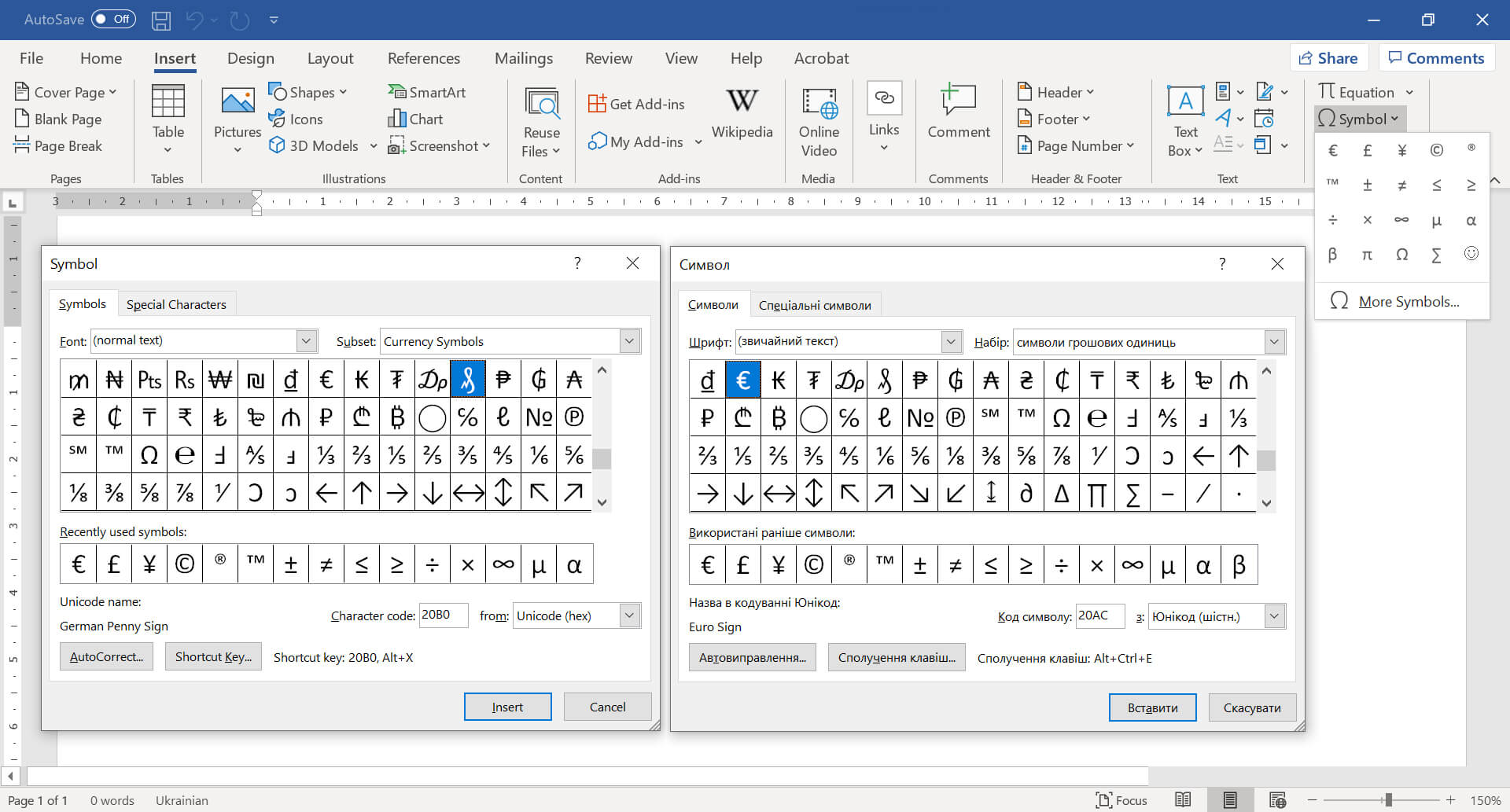Image resolution: width=1510 pixels, height=812 pixels.
Task: Click the Character code input field
Action: [444, 615]
